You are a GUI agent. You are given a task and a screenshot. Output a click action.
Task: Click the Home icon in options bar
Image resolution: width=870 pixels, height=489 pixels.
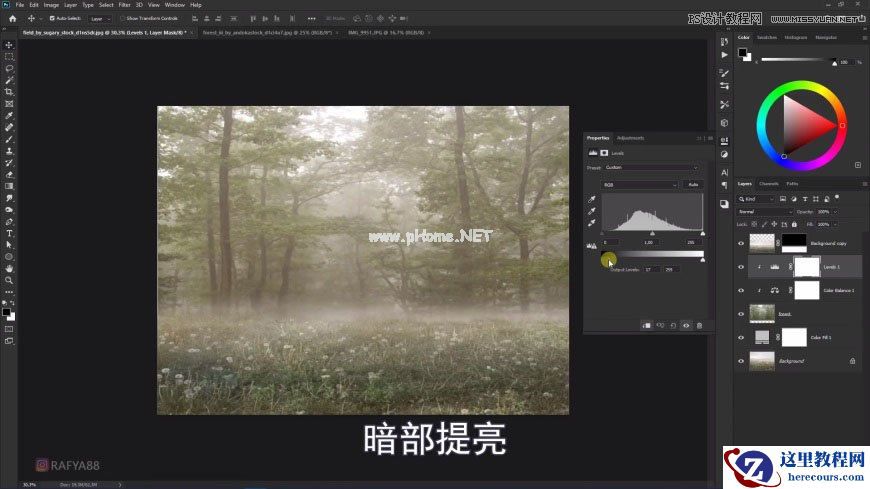pyautogui.click(x=12, y=18)
